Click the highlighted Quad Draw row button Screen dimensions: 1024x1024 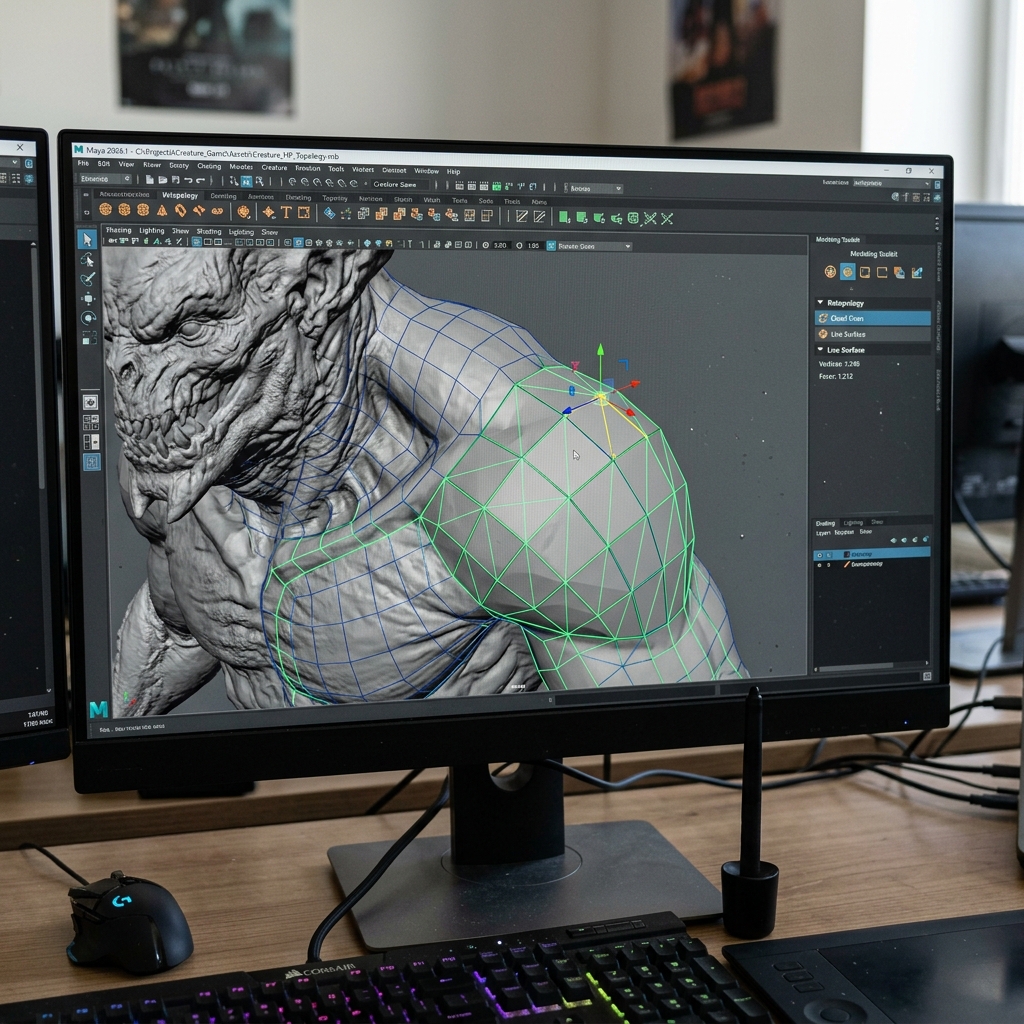click(x=872, y=318)
